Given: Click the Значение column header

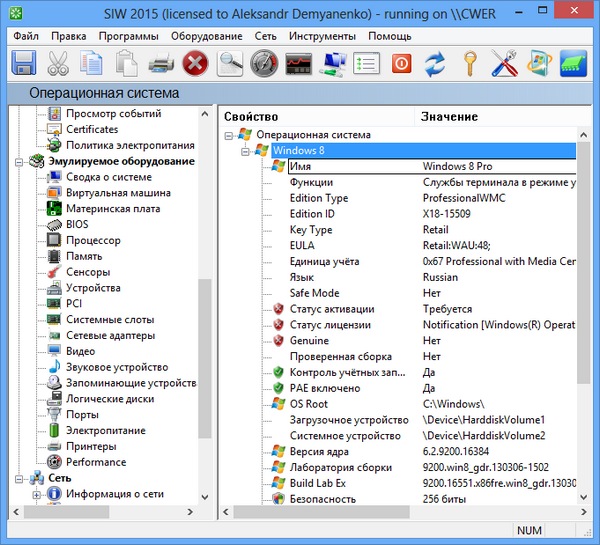Looking at the screenshot, I should click(449, 117).
